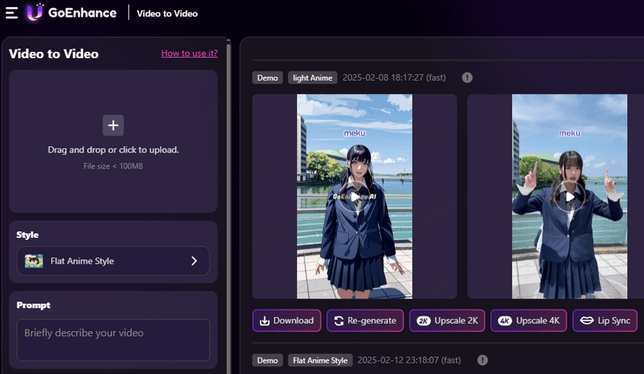Click the File size < 100MB text
644x374 pixels.
click(113, 166)
